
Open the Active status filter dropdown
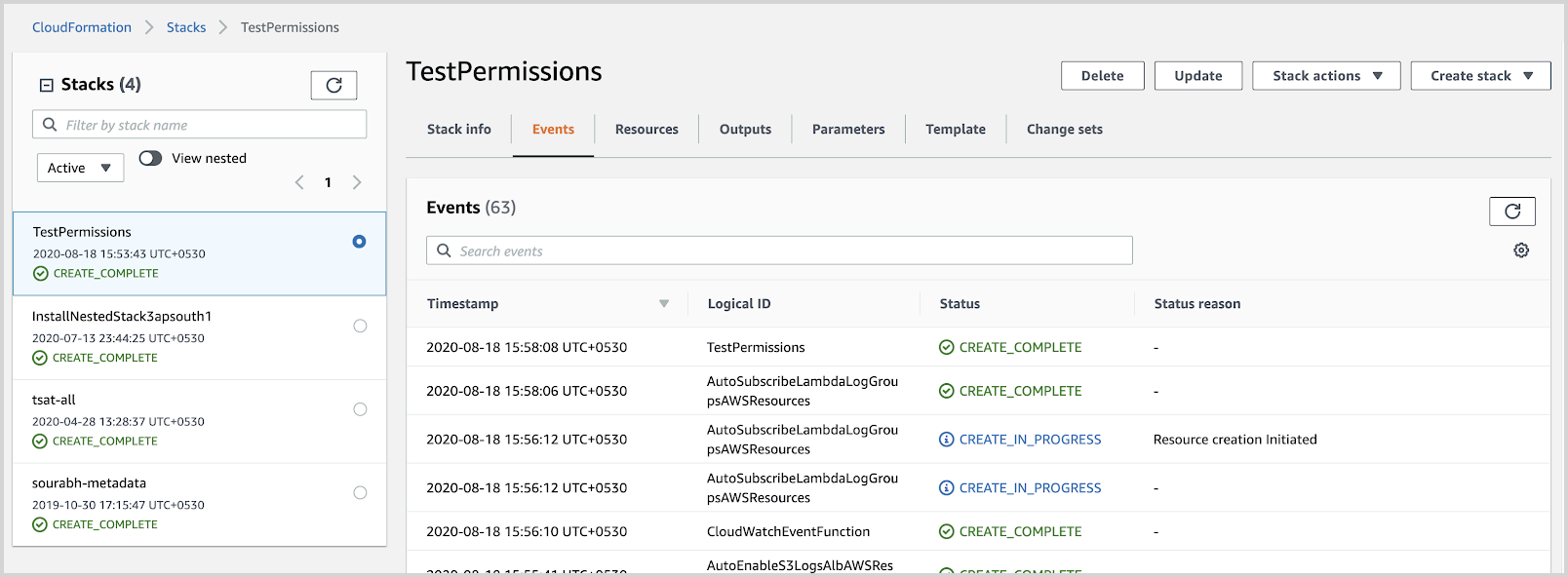80,168
